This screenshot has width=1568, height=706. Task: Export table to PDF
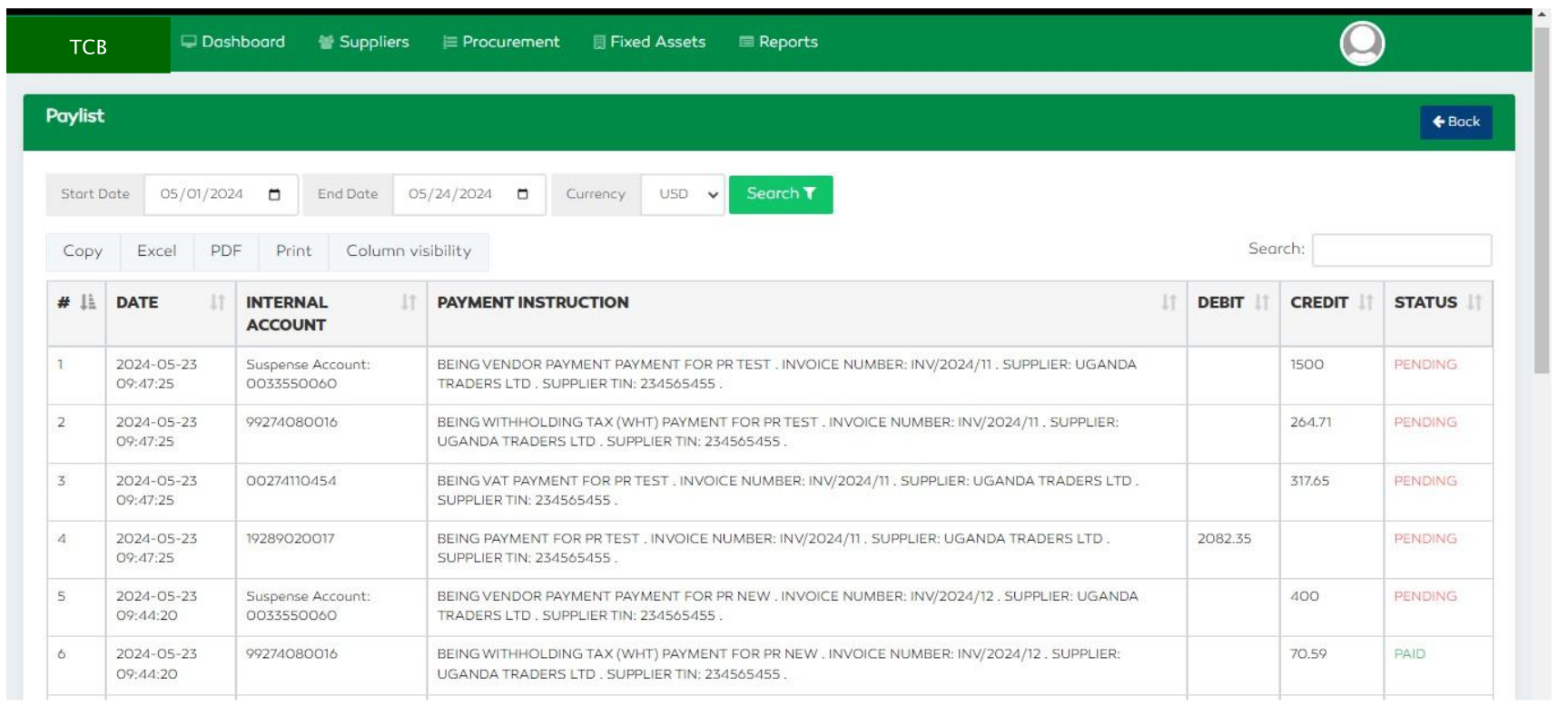(226, 251)
